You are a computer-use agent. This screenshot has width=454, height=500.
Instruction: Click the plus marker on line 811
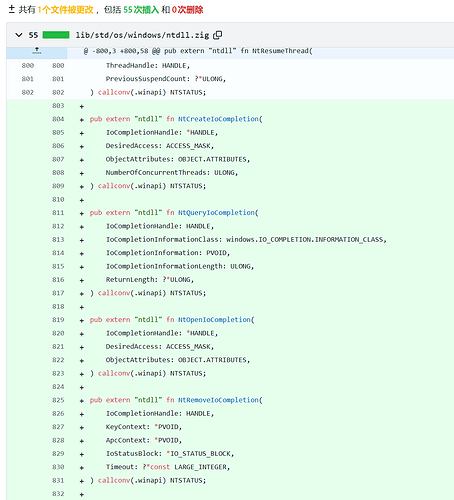point(82,213)
